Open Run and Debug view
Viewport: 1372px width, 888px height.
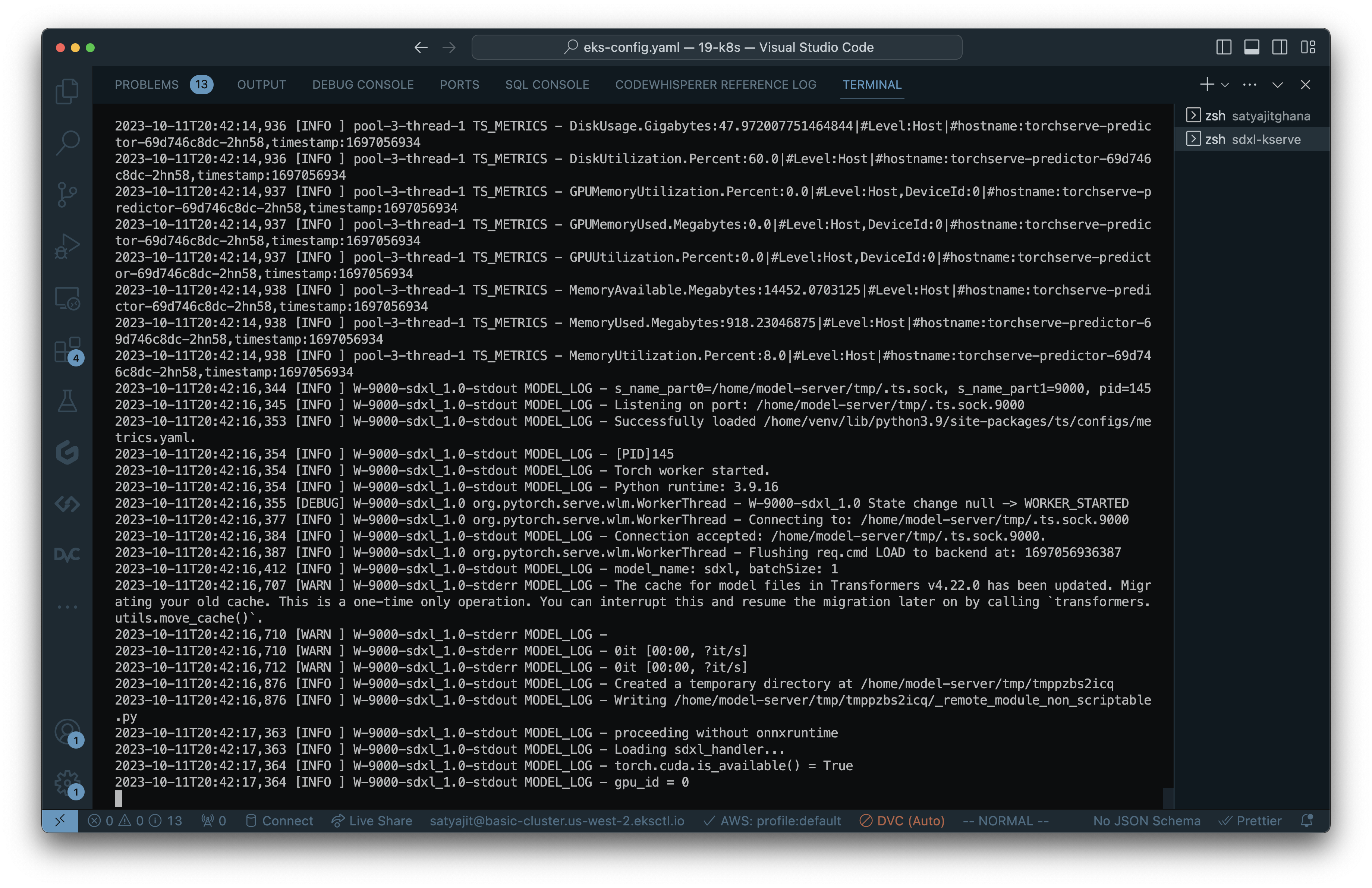click(67, 246)
